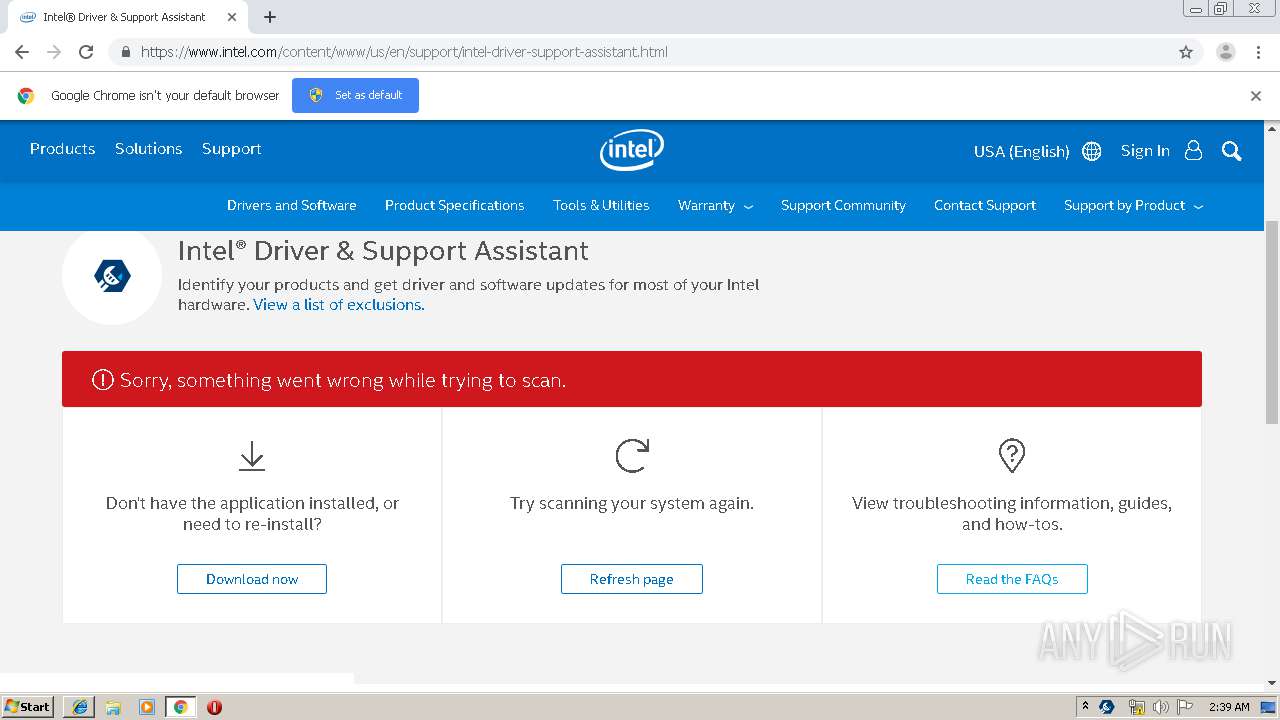This screenshot has height=720, width=1280.
Task: Click the user profile icon beside Sign In
Action: click(1193, 150)
